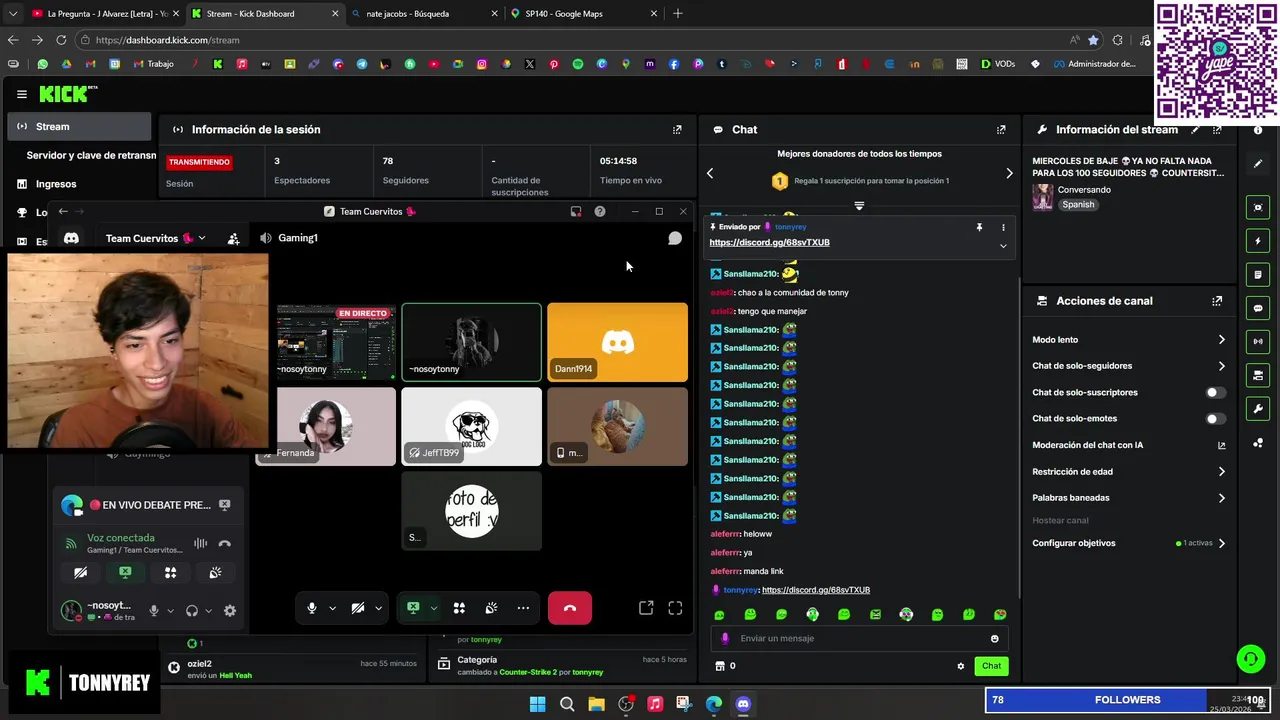1280x720 pixels.
Task: Click the wrench icon in right sidebar
Action: (1258, 408)
